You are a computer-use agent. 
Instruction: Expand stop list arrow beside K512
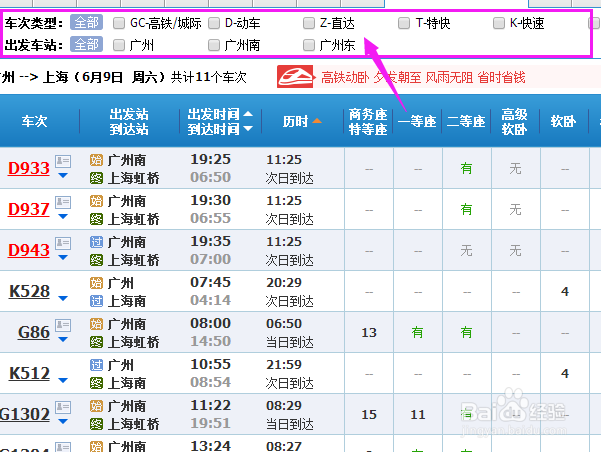click(x=63, y=380)
